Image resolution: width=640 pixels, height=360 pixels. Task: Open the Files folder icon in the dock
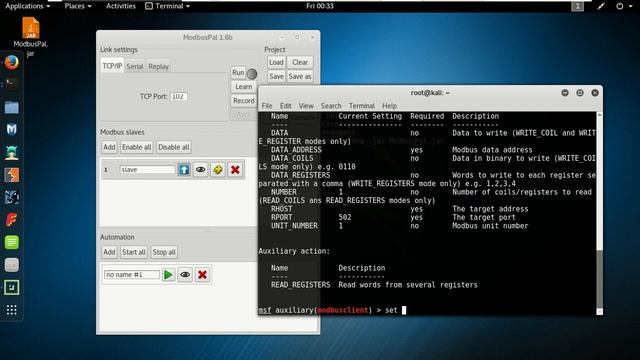(x=11, y=107)
